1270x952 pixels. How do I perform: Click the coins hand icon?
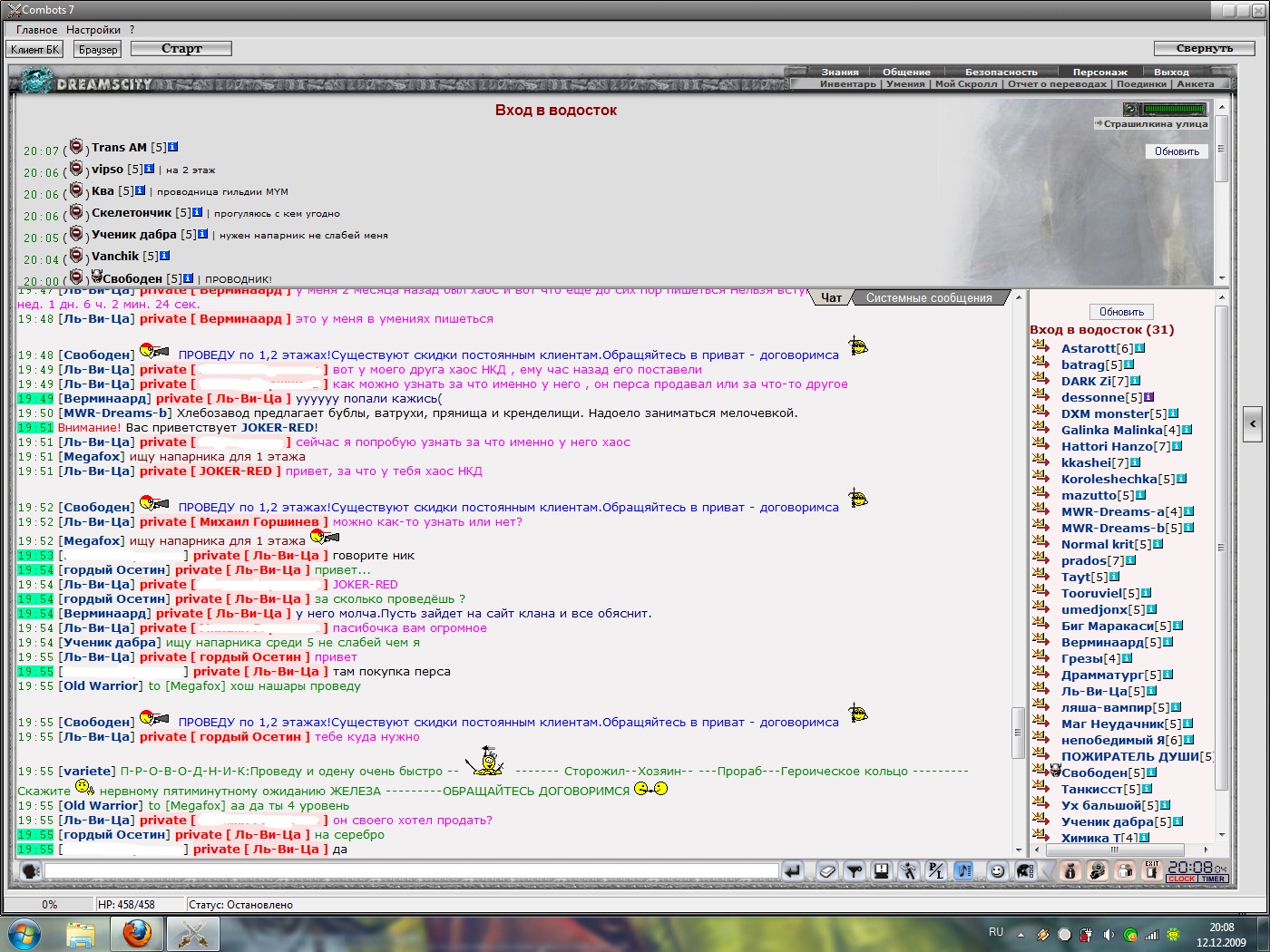pyautogui.click(x=1098, y=871)
